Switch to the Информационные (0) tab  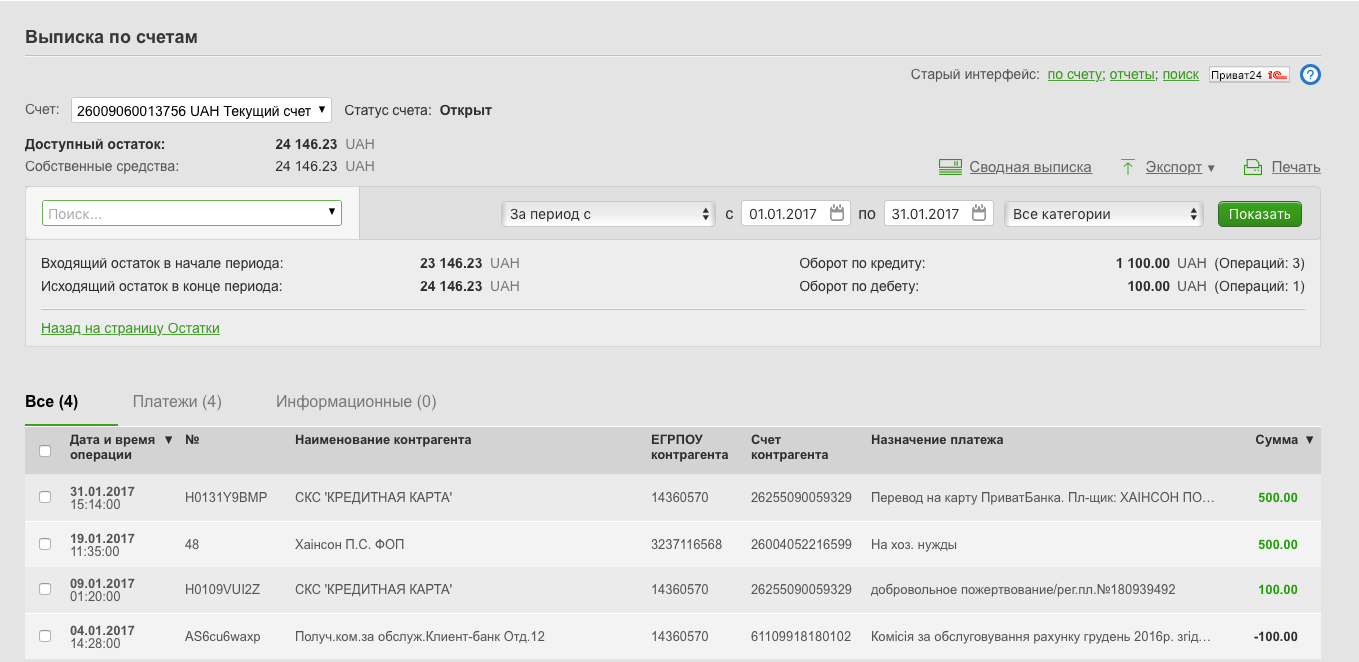pos(356,402)
